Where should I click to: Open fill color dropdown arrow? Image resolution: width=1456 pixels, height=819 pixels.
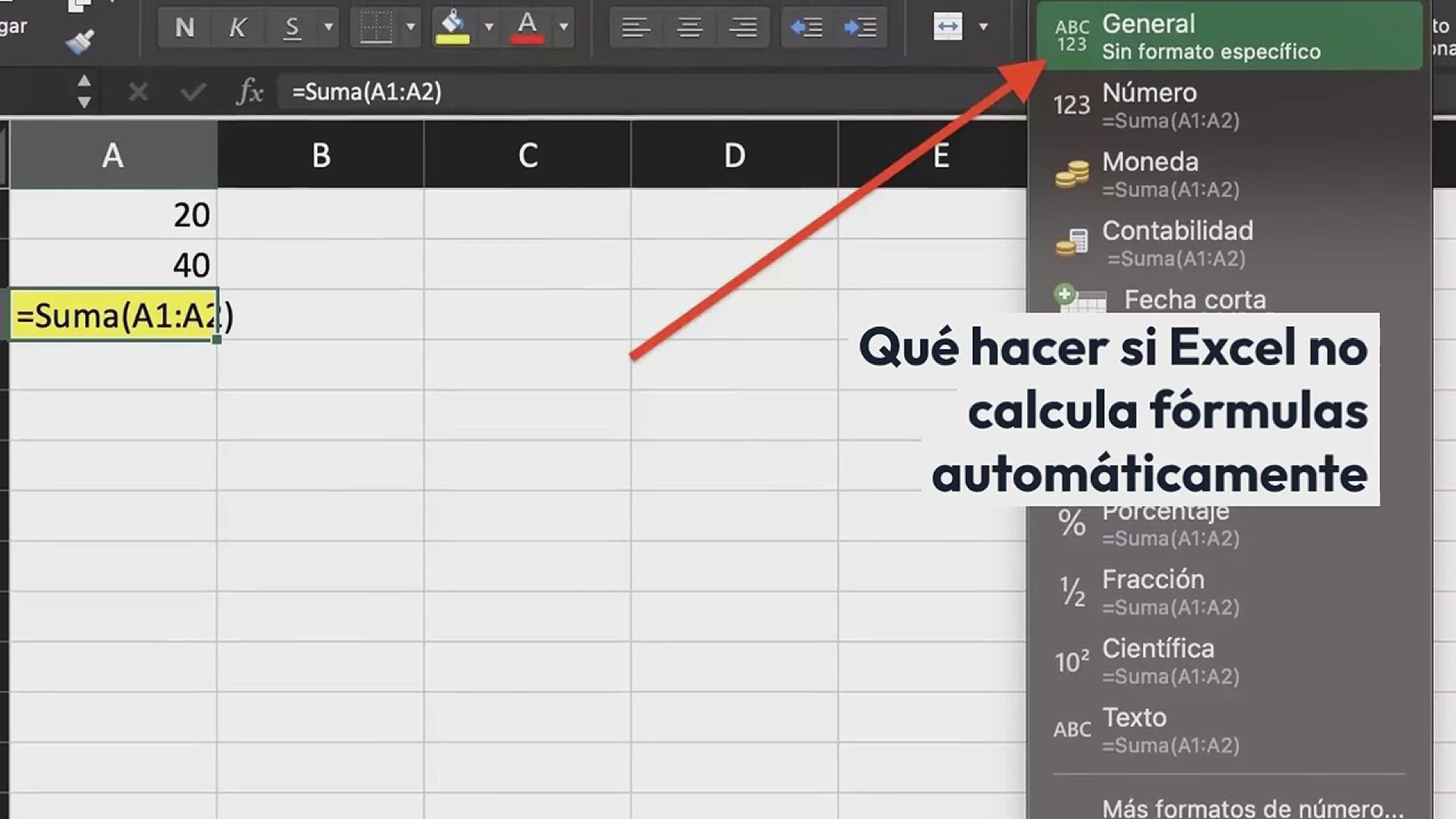tap(489, 28)
